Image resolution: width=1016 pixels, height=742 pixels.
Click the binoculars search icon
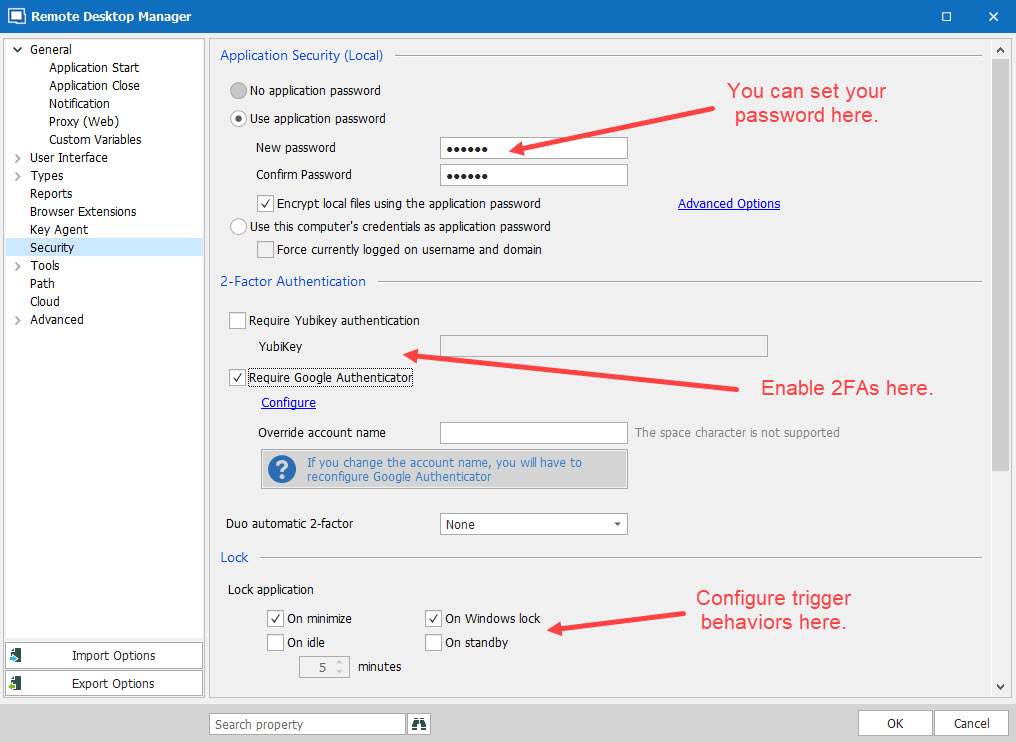click(x=419, y=724)
